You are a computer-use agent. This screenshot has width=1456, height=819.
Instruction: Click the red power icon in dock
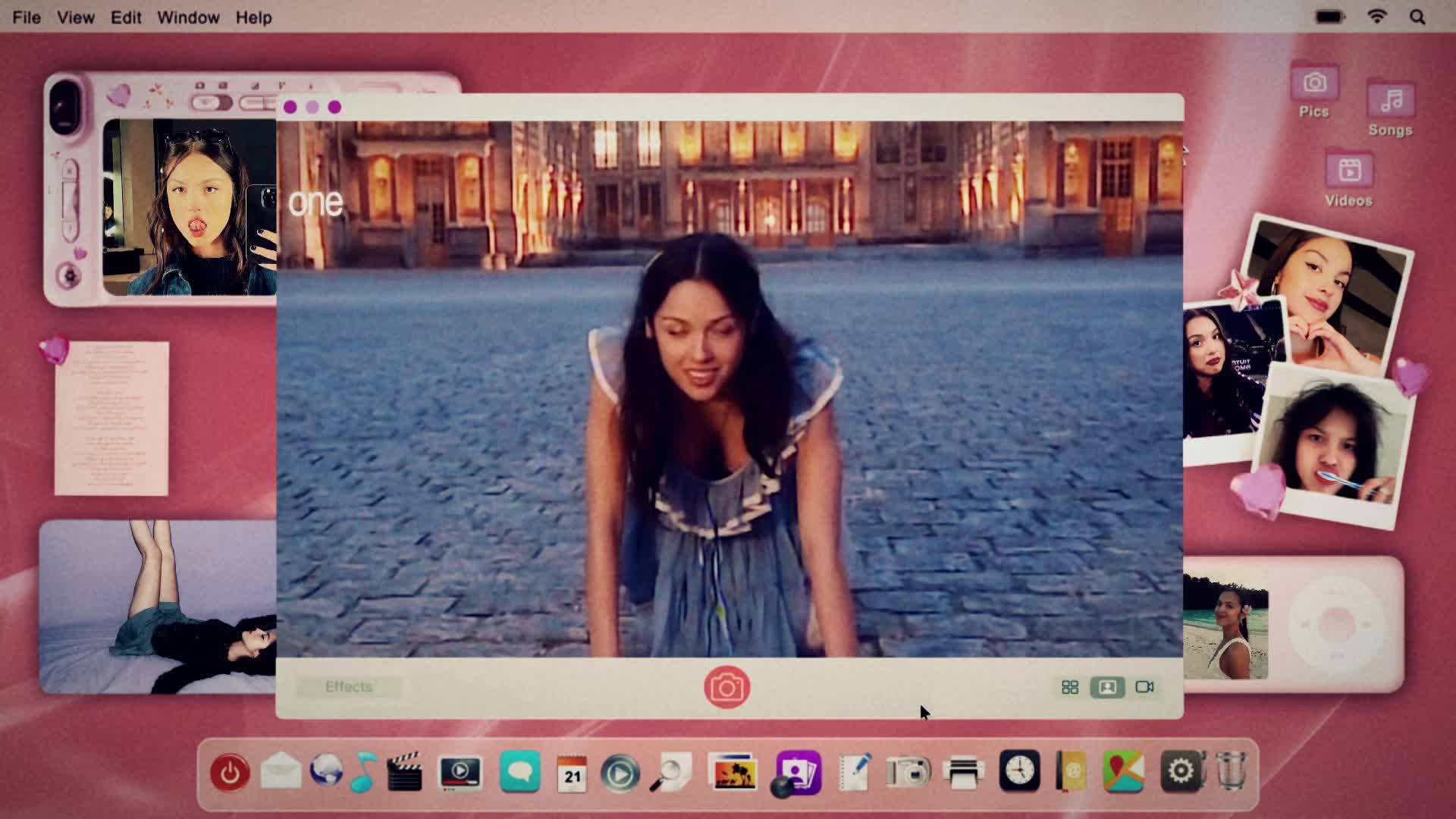[x=230, y=773]
